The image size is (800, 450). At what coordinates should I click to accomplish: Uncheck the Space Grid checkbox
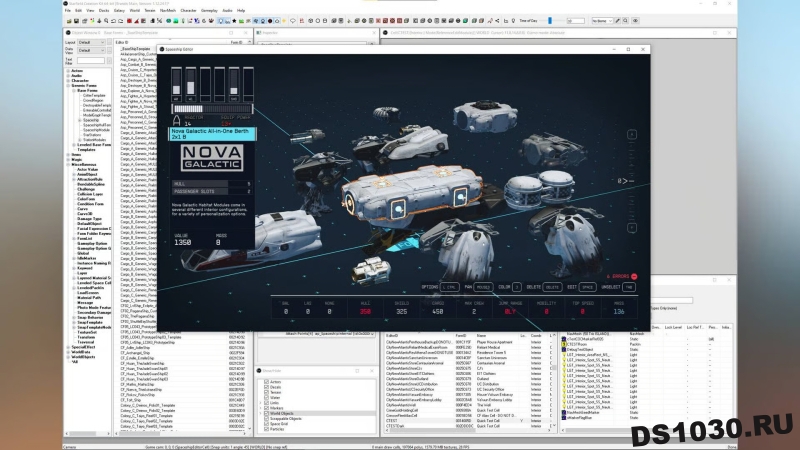coord(266,424)
